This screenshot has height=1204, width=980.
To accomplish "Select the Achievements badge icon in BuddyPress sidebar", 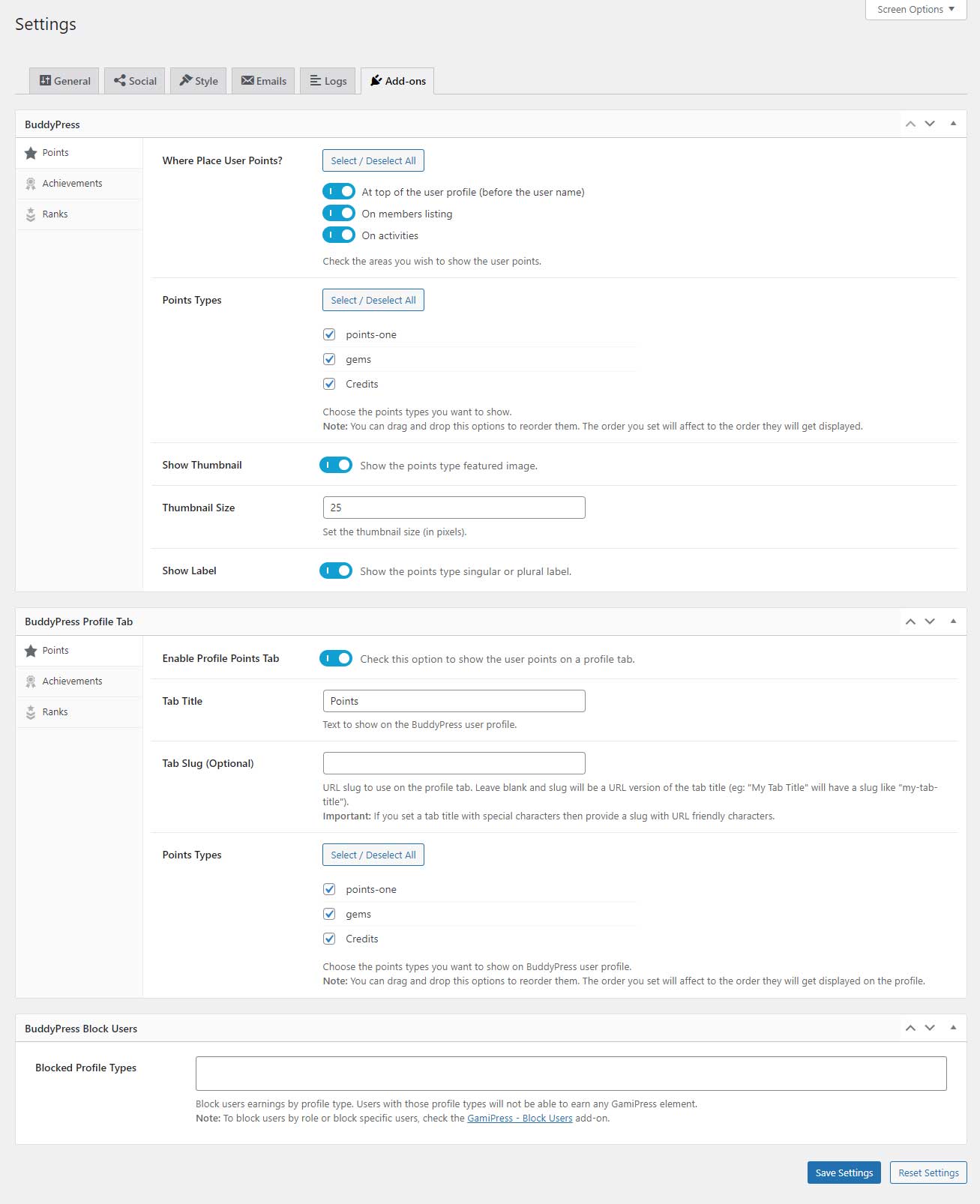I will tap(31, 184).
